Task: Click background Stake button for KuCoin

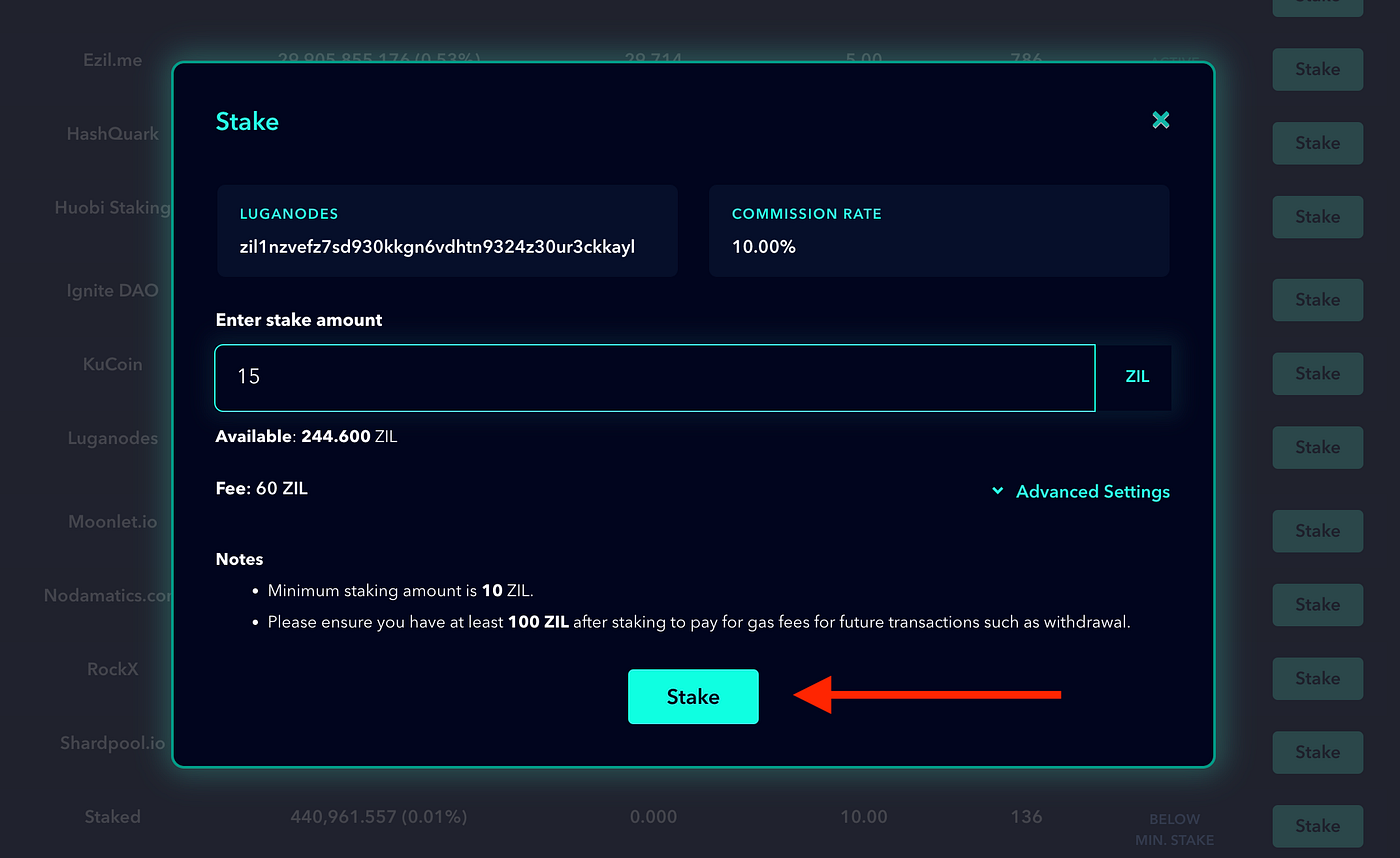Action: pos(1317,374)
